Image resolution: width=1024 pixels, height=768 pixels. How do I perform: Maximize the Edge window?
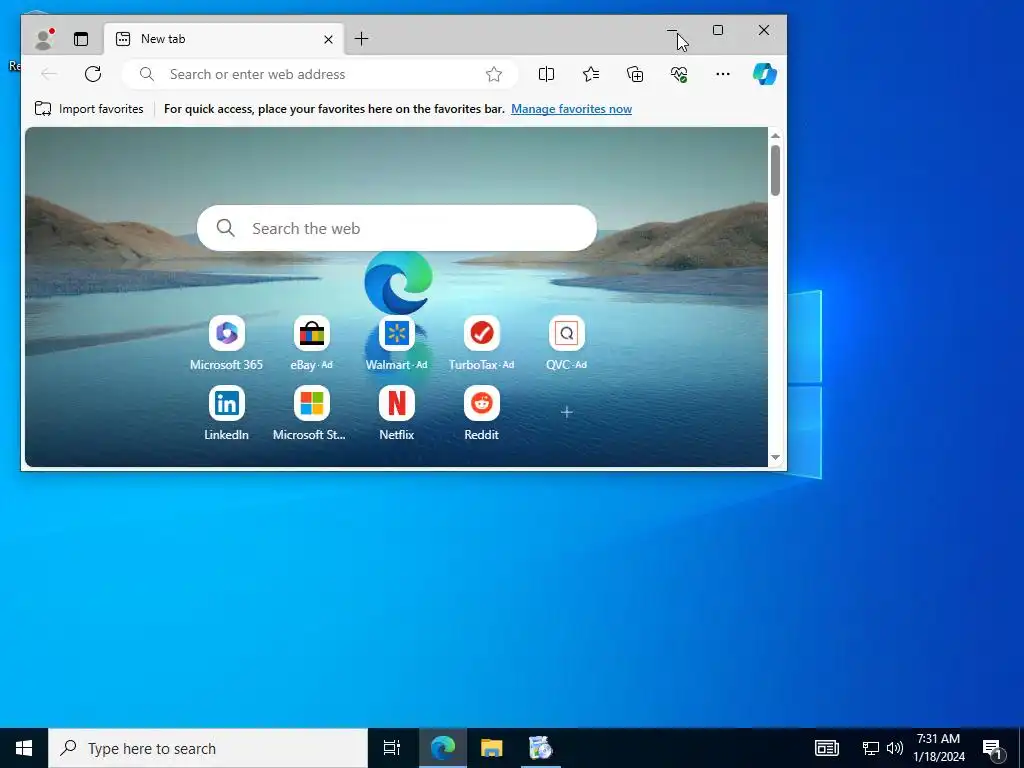[x=718, y=30]
